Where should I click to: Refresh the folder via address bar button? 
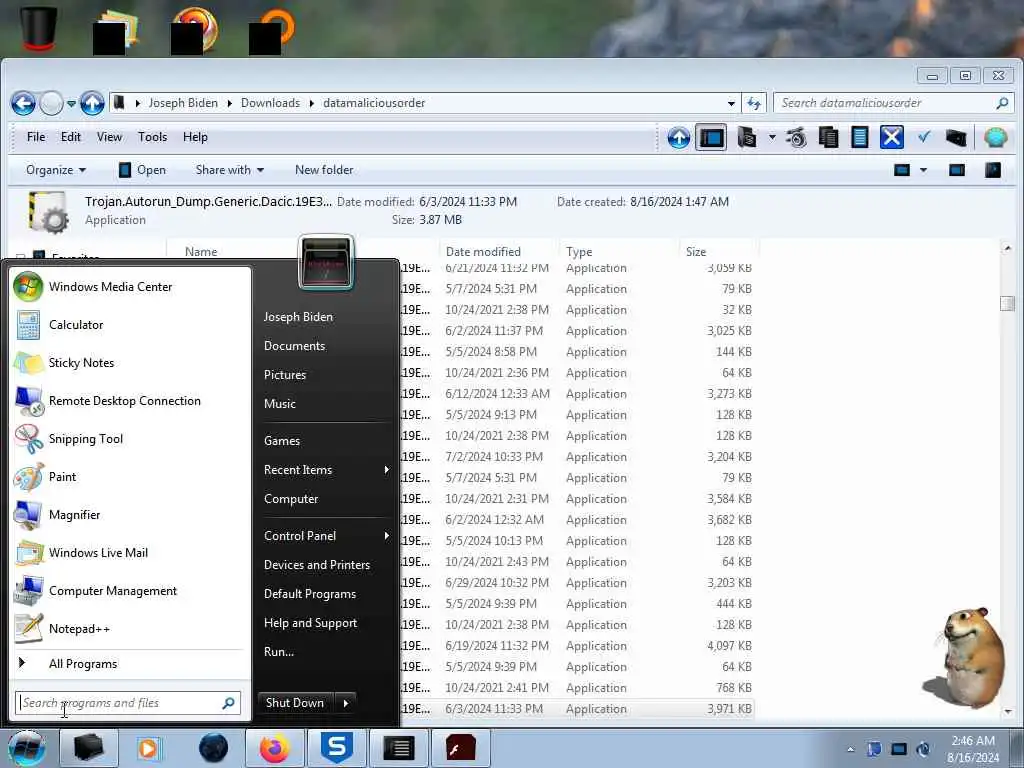click(754, 103)
